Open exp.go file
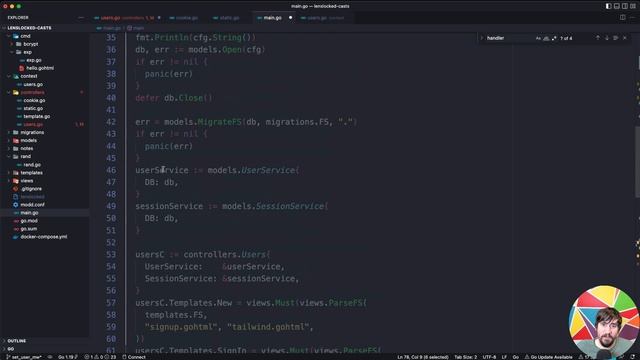Screen dimensions: 640x360 tap(45, 60)
